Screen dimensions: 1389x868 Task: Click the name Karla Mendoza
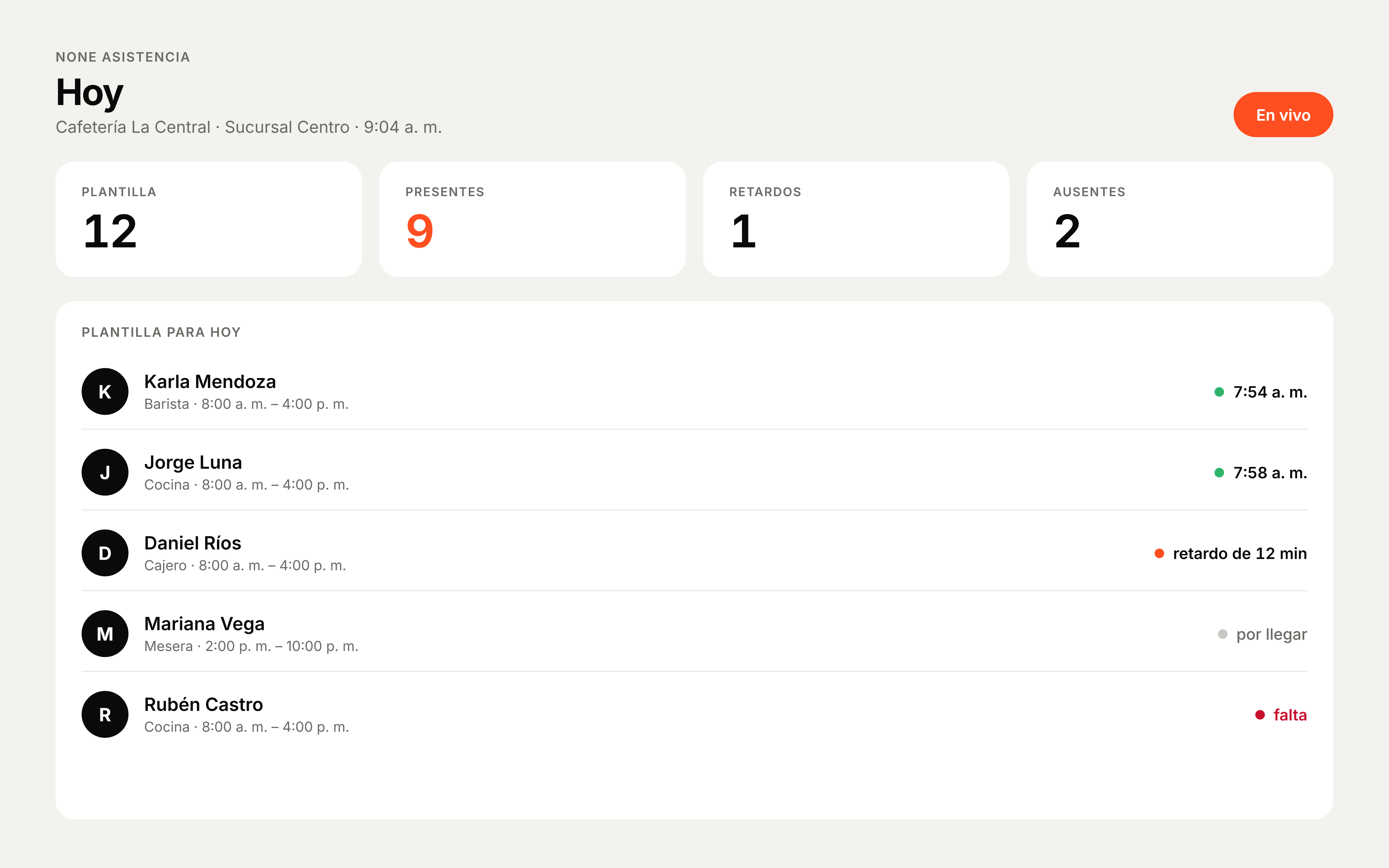[210, 382]
